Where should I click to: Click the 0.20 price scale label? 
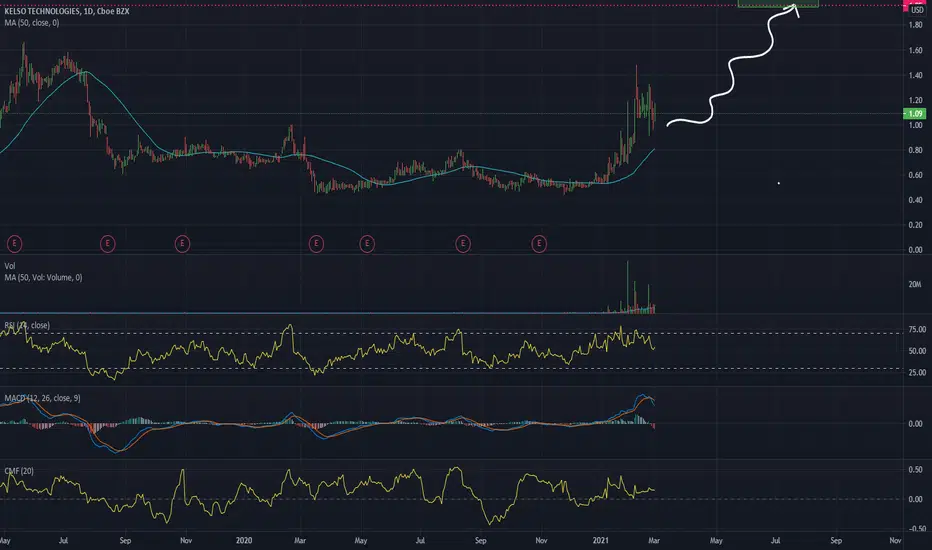[915, 225]
